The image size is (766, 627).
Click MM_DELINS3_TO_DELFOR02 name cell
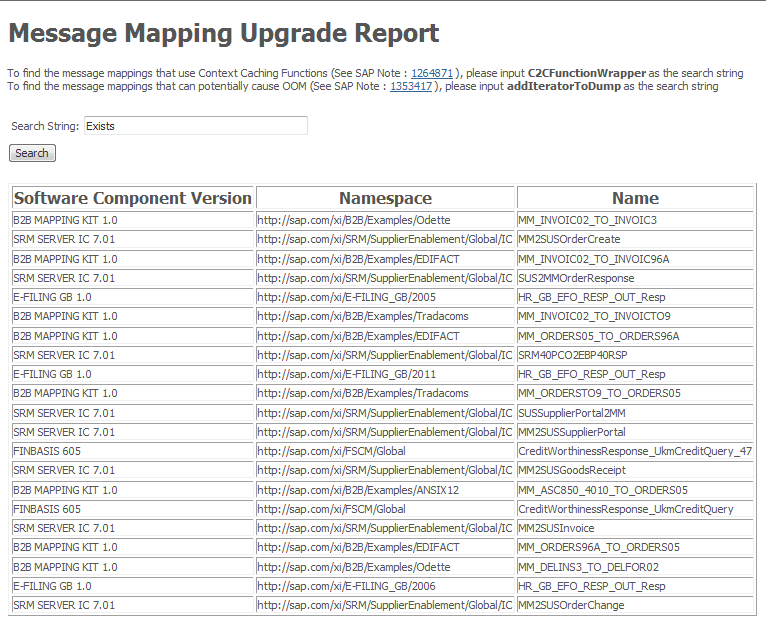coord(635,567)
